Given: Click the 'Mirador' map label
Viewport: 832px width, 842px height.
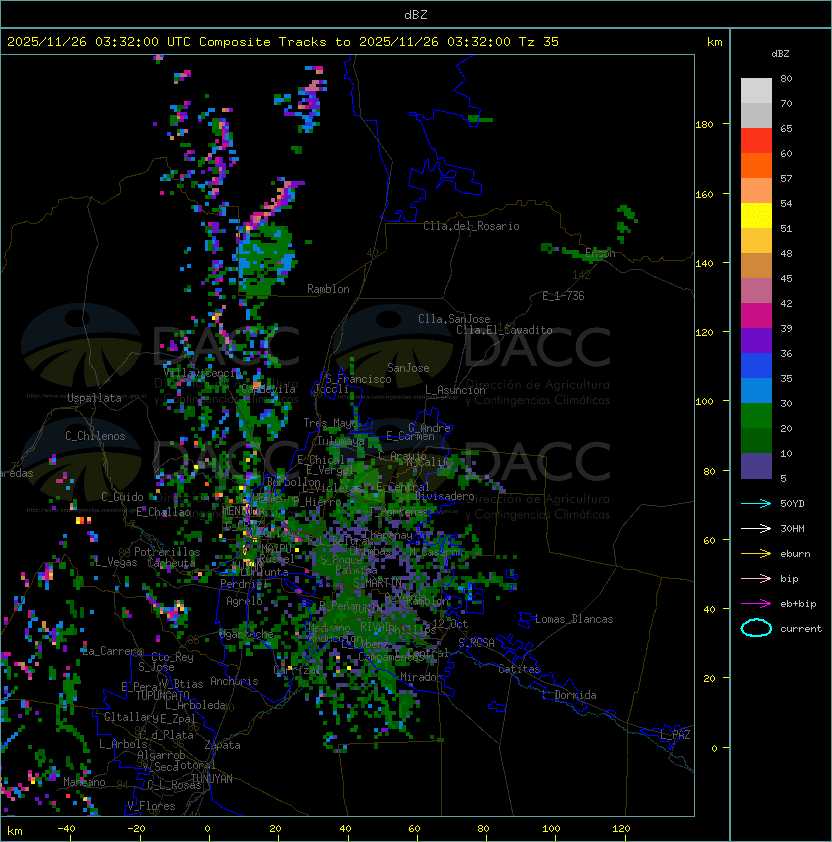Looking at the screenshot, I should [422, 677].
